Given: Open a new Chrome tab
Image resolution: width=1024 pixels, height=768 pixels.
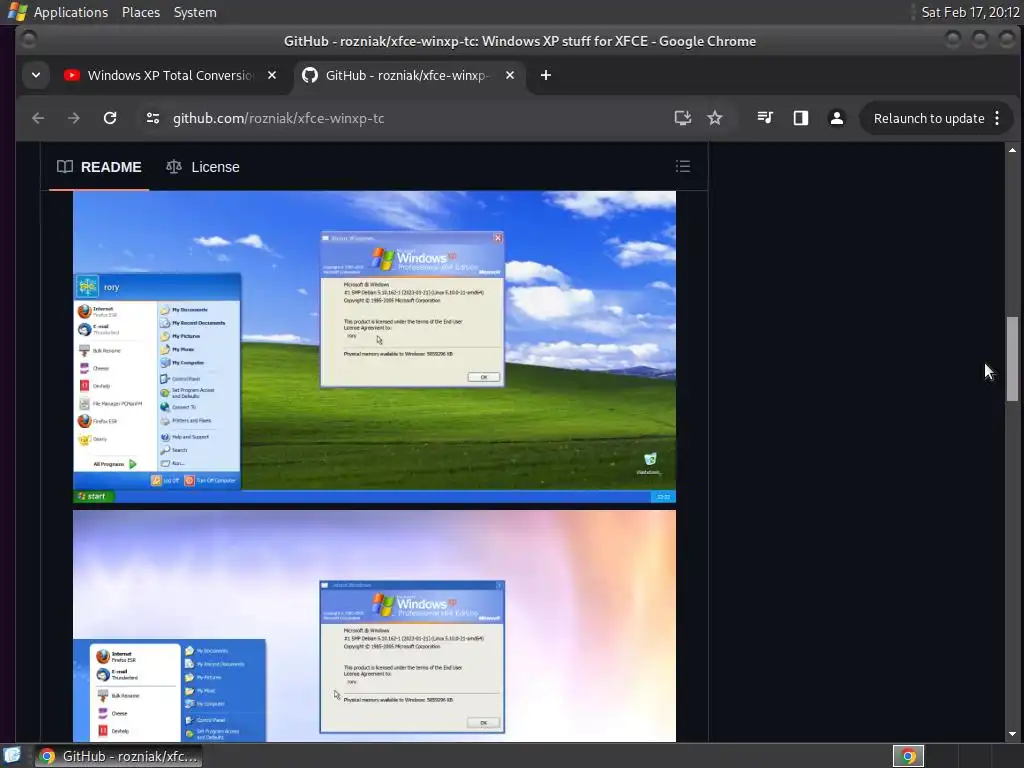Looking at the screenshot, I should pyautogui.click(x=546, y=75).
